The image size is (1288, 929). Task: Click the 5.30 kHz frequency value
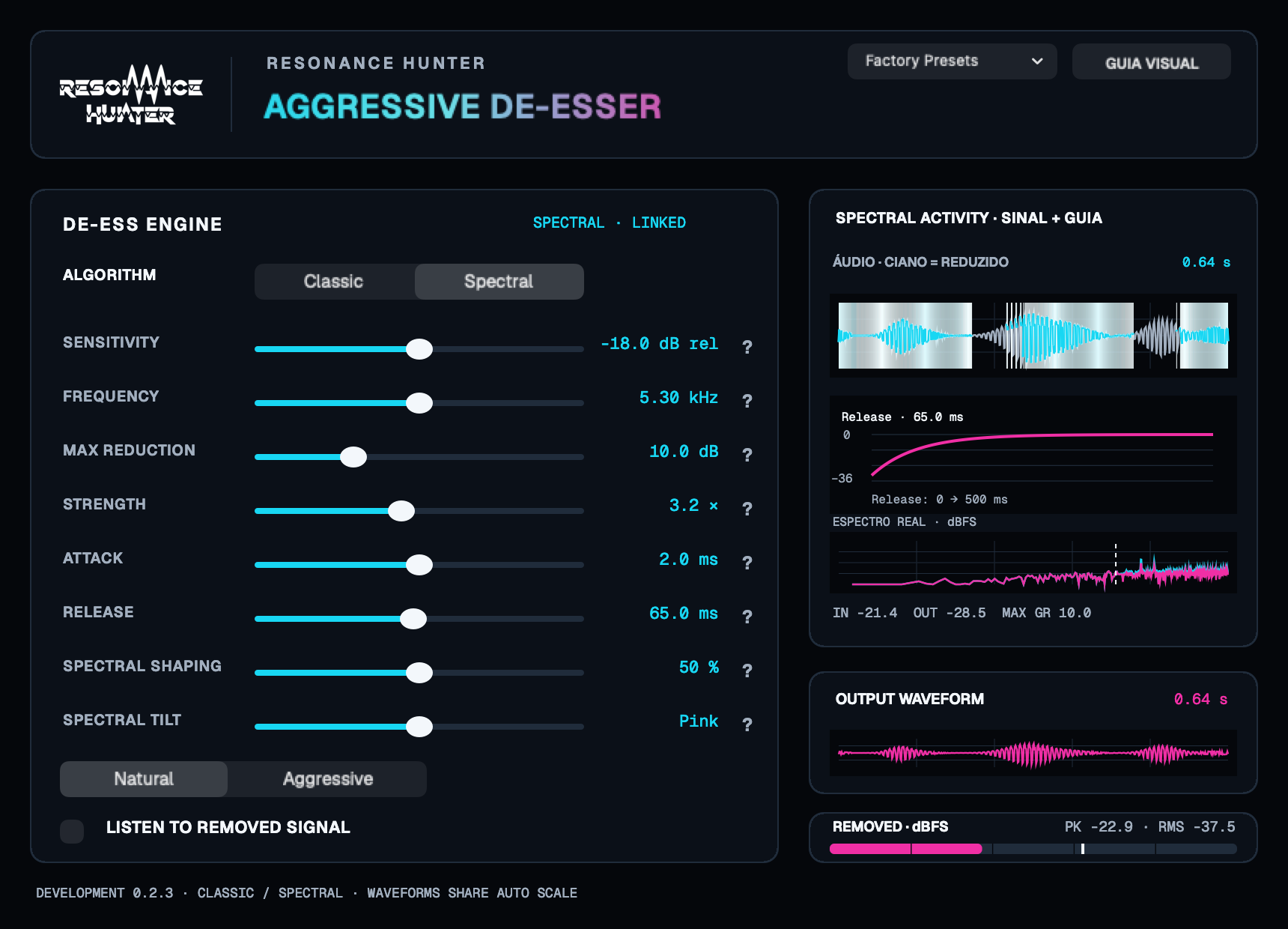[678, 397]
